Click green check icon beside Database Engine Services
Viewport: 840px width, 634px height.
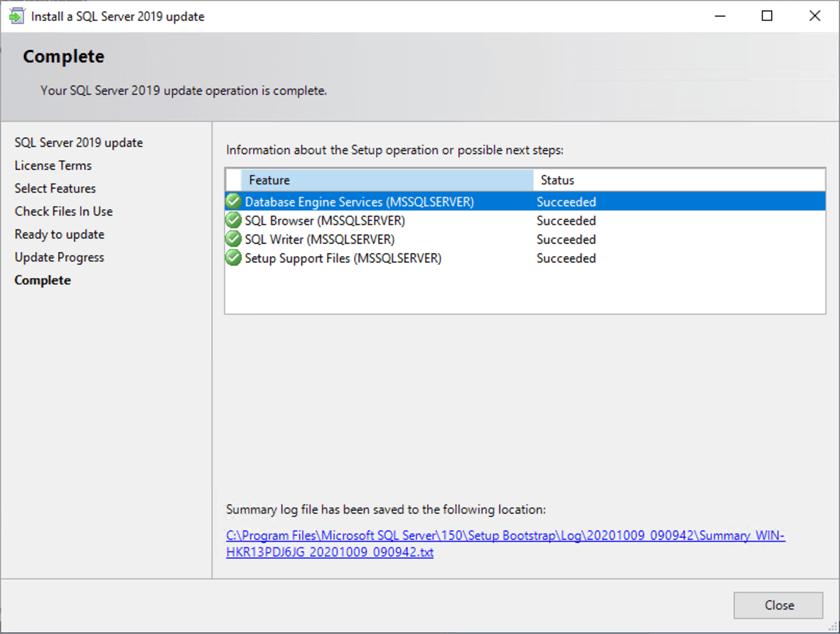[x=234, y=201]
